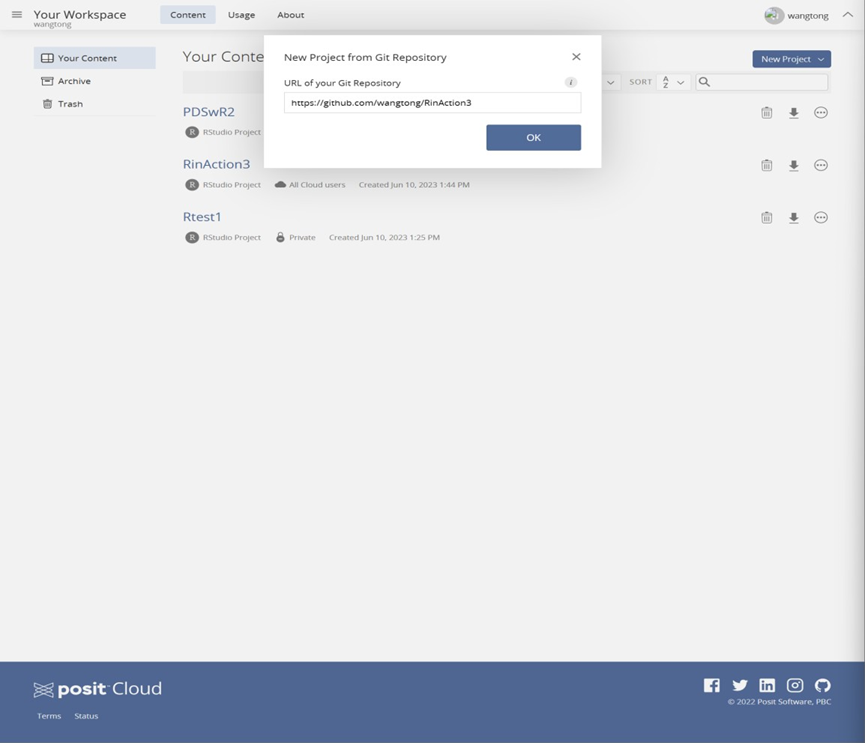Open the hamburger navigation menu

click(x=17, y=14)
